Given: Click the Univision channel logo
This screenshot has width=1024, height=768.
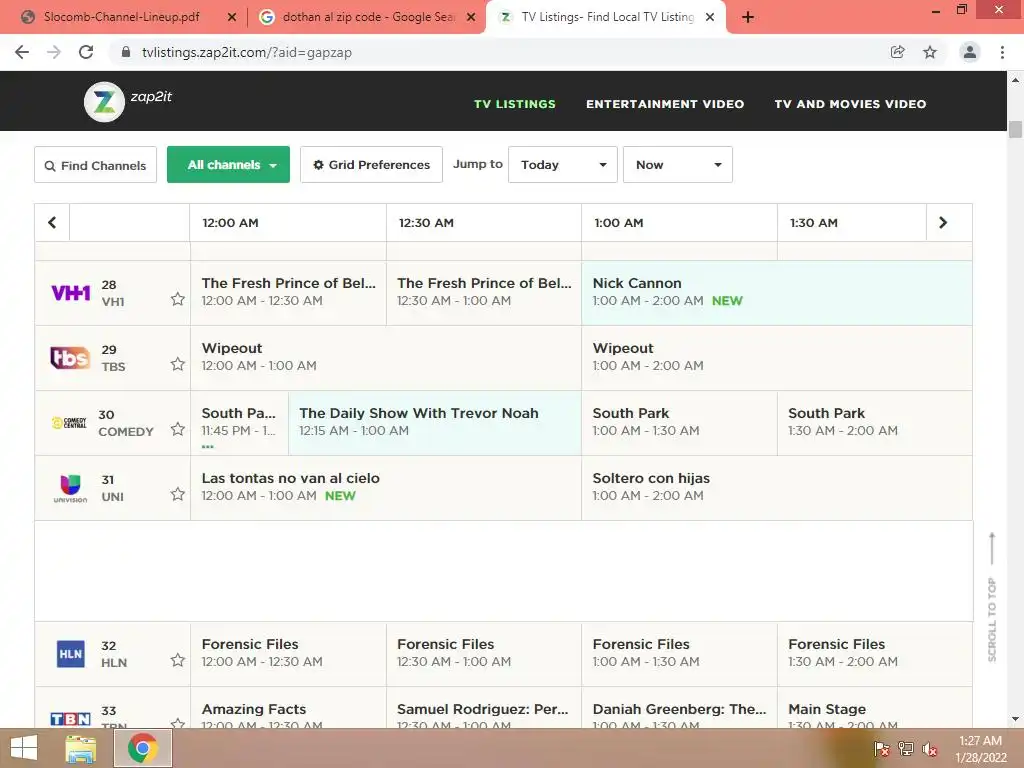Looking at the screenshot, I should tap(70, 488).
